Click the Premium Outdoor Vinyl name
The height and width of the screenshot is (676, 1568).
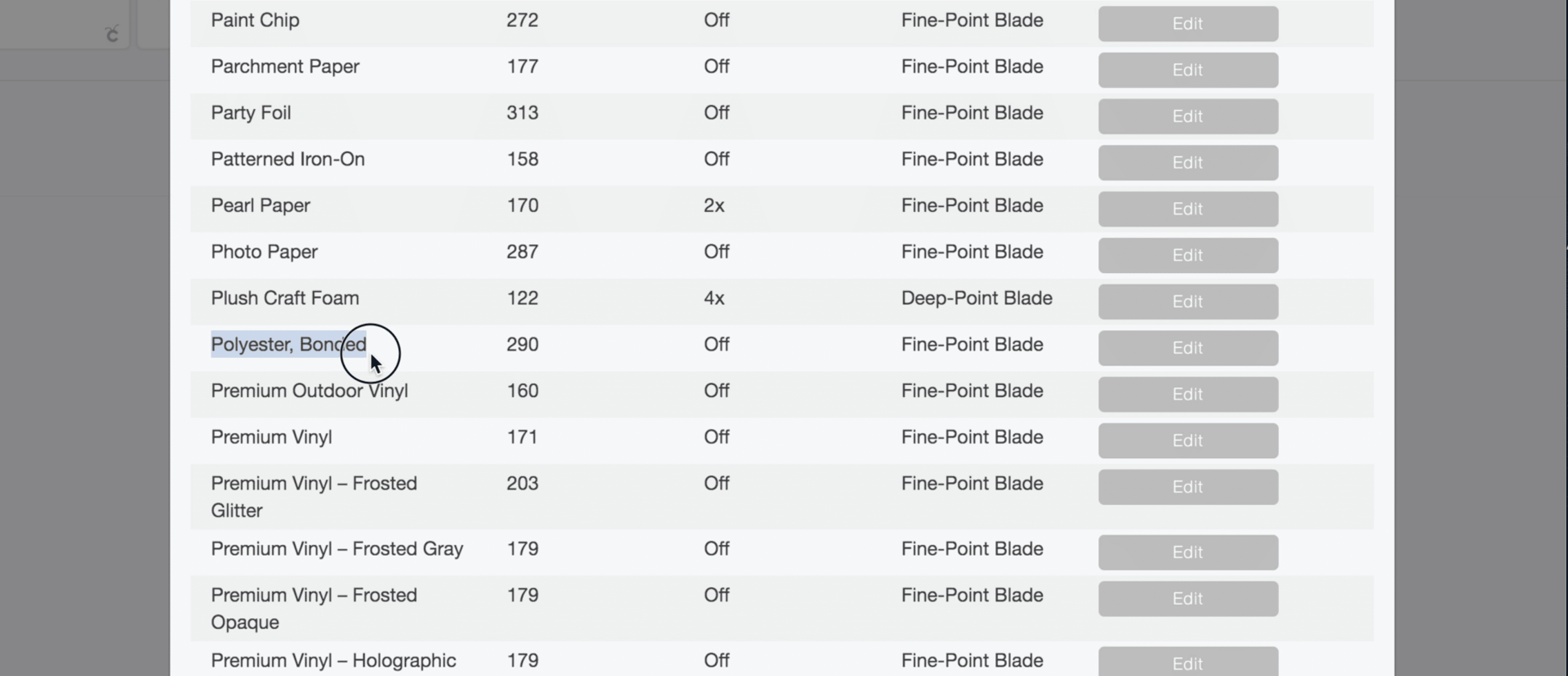[309, 391]
